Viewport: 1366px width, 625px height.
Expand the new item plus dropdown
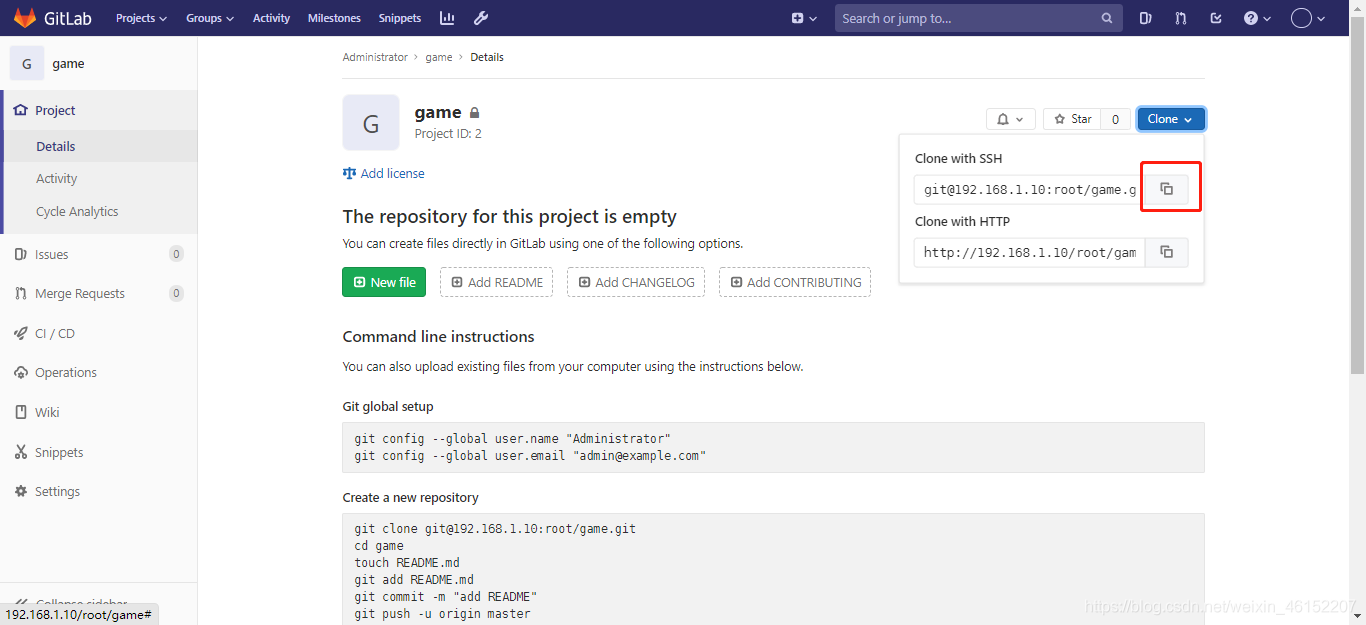pyautogui.click(x=804, y=18)
